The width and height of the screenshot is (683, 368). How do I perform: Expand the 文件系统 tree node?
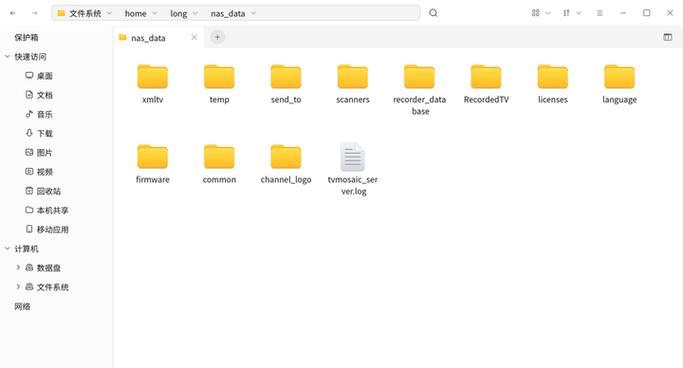coord(18,287)
